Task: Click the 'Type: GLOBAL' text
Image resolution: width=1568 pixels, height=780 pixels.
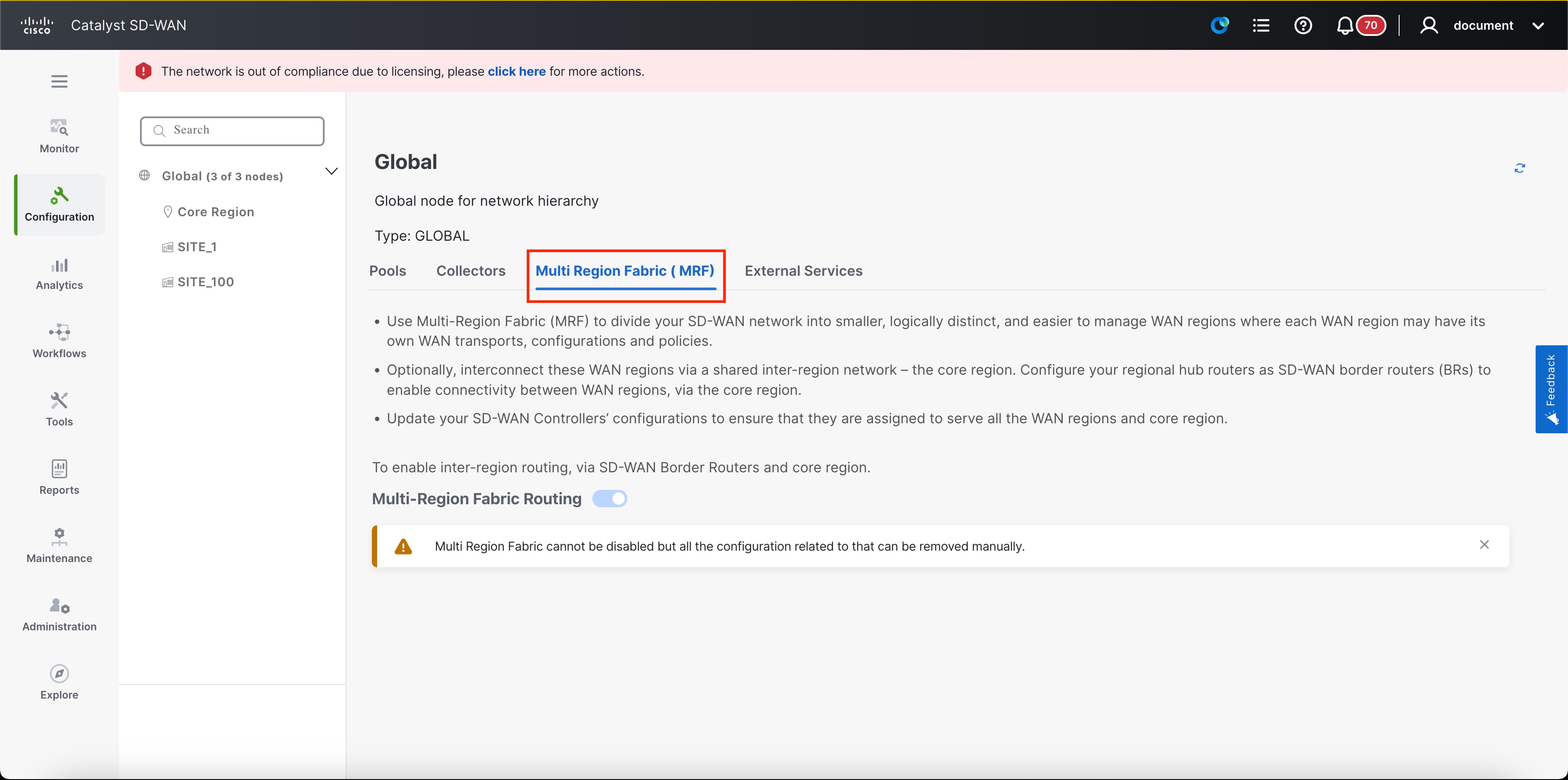Action: (422, 235)
